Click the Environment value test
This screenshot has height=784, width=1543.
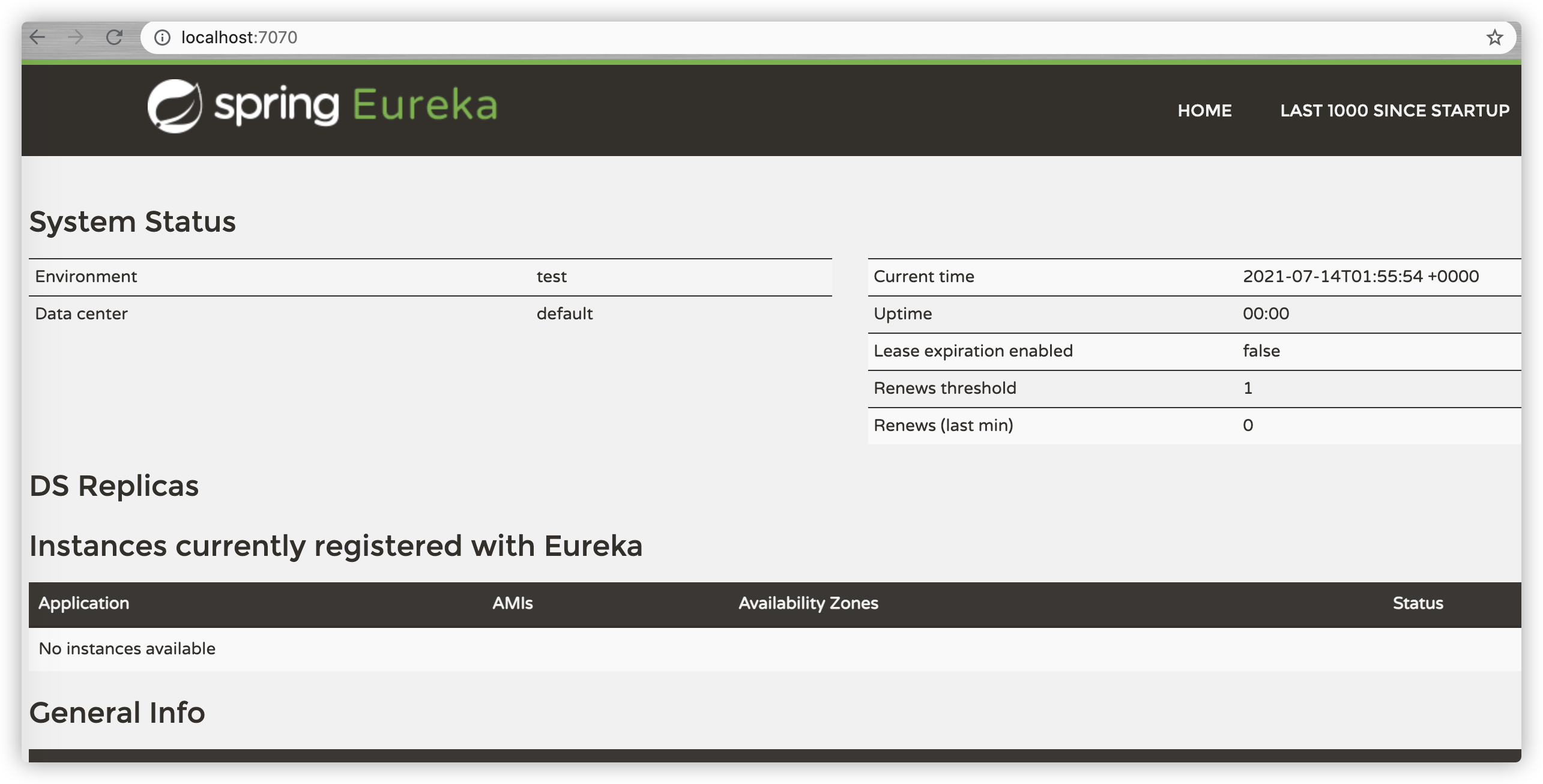[551, 277]
